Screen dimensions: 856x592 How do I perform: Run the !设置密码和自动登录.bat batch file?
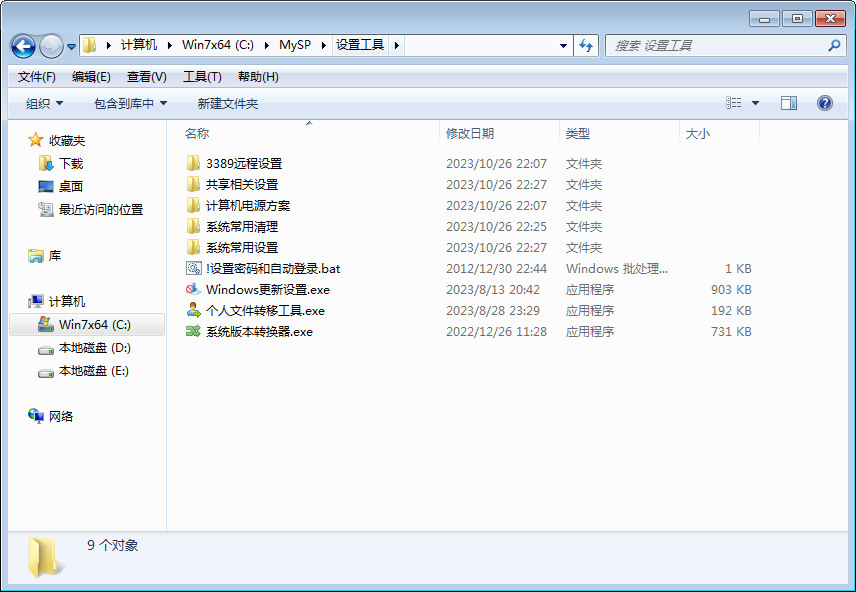[x=260, y=268]
